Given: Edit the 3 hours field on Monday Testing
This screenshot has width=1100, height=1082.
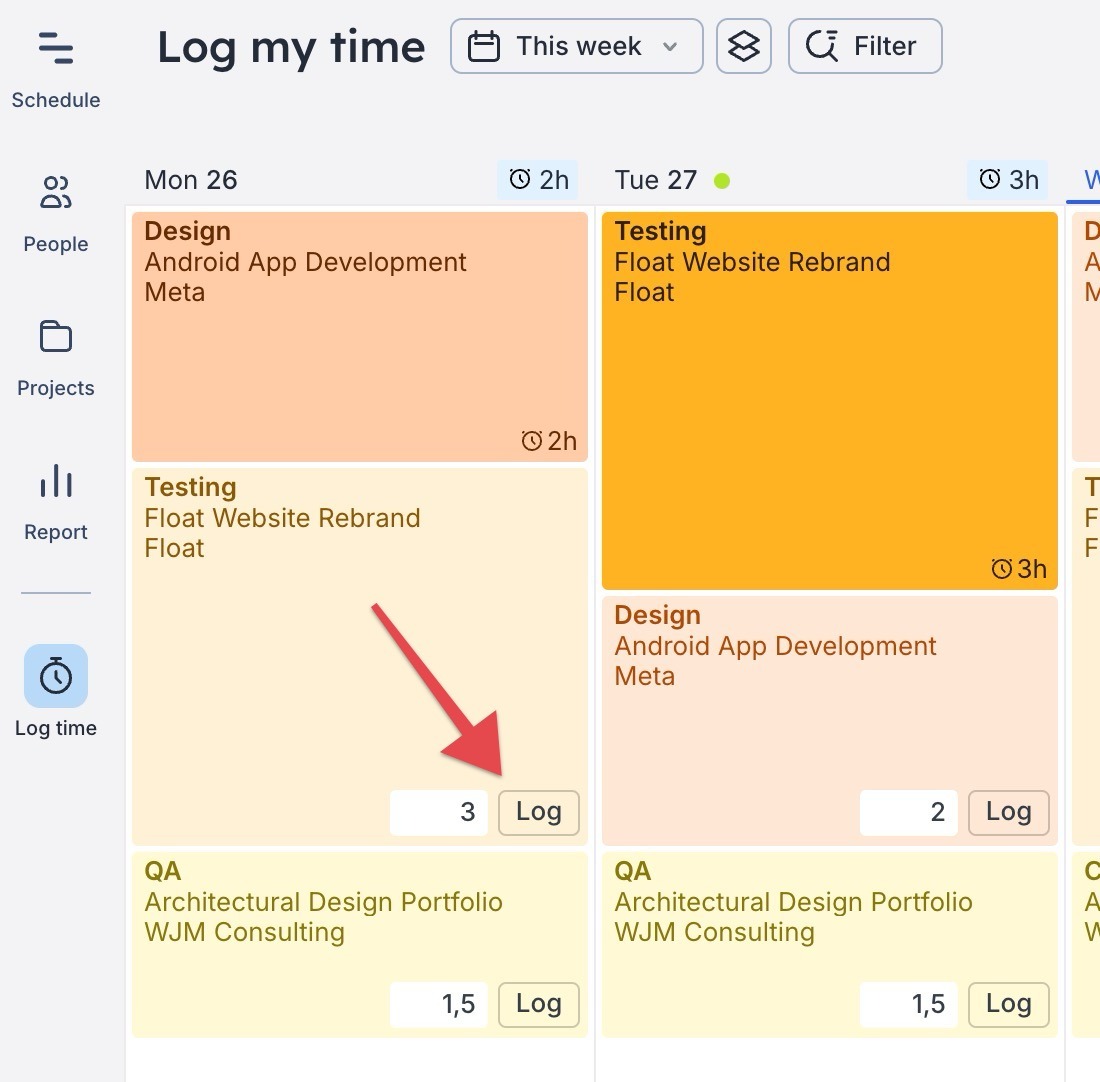Looking at the screenshot, I should (x=439, y=812).
